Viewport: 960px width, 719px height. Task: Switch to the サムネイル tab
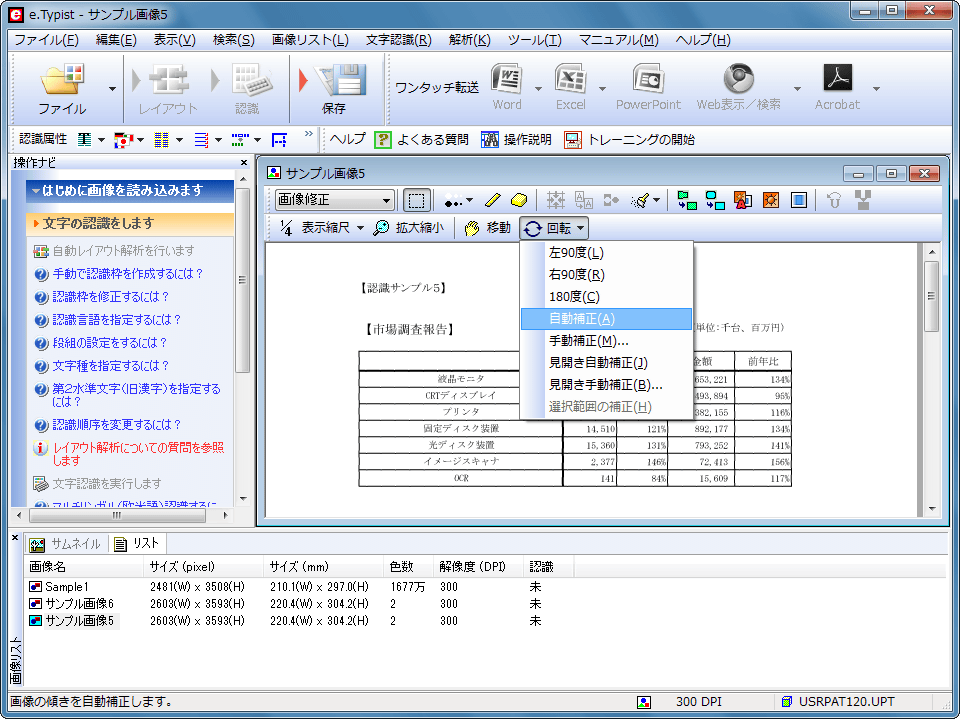(66, 544)
